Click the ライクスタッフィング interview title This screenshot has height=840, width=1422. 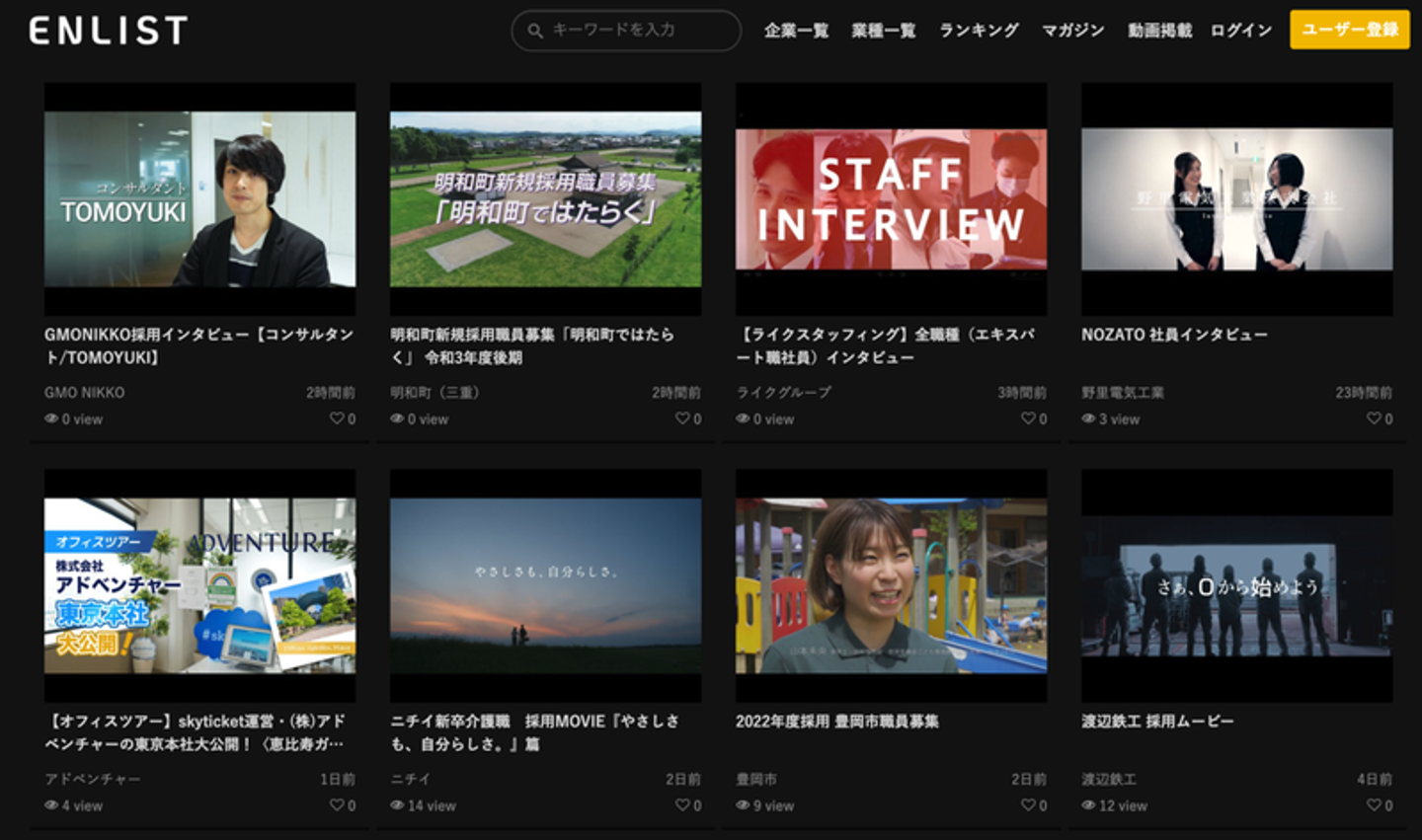pos(886,345)
